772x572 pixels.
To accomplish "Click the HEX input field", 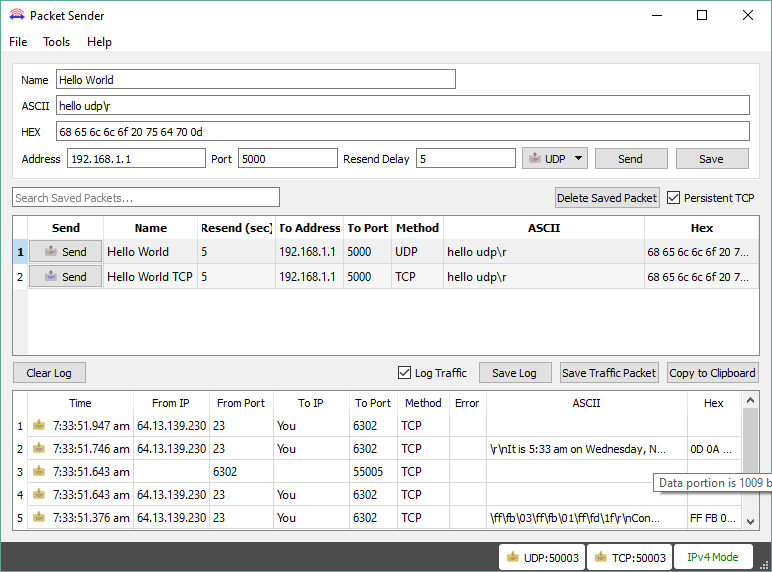I will tap(403, 131).
